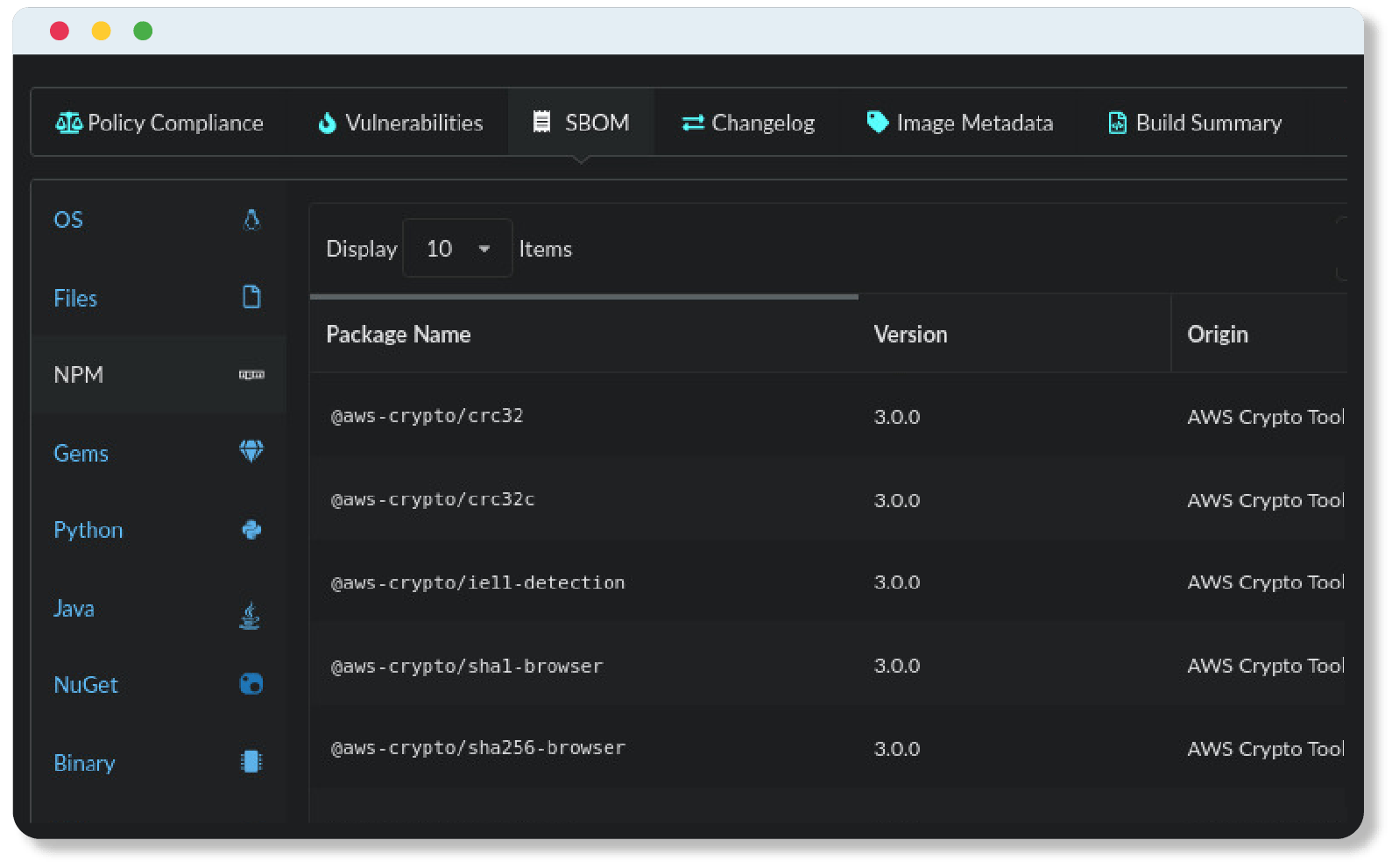Switch to the Policy Compliance tab

click(160, 123)
